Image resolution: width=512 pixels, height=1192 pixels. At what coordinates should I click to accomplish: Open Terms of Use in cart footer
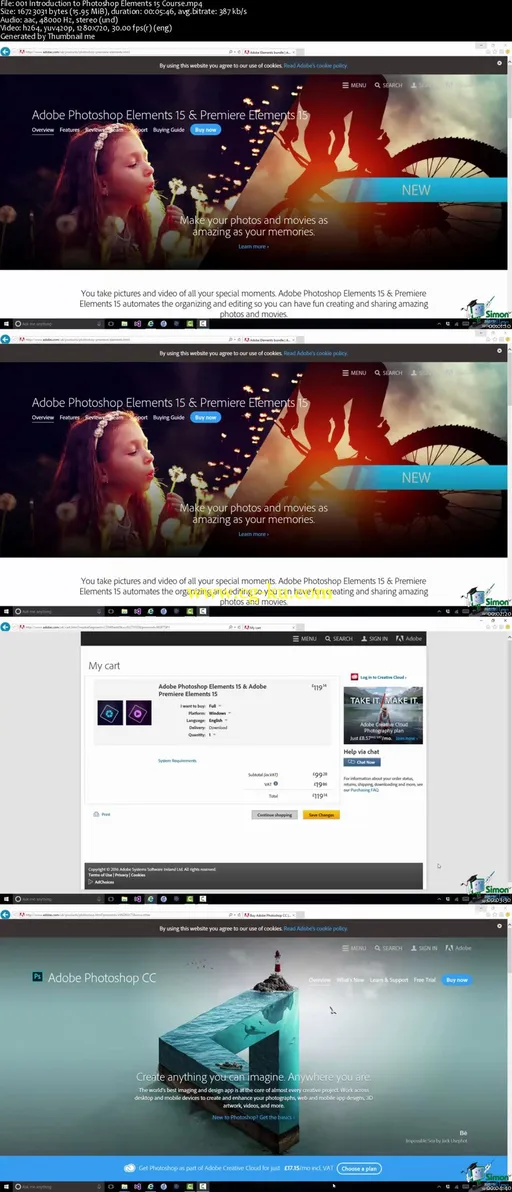pos(100,875)
